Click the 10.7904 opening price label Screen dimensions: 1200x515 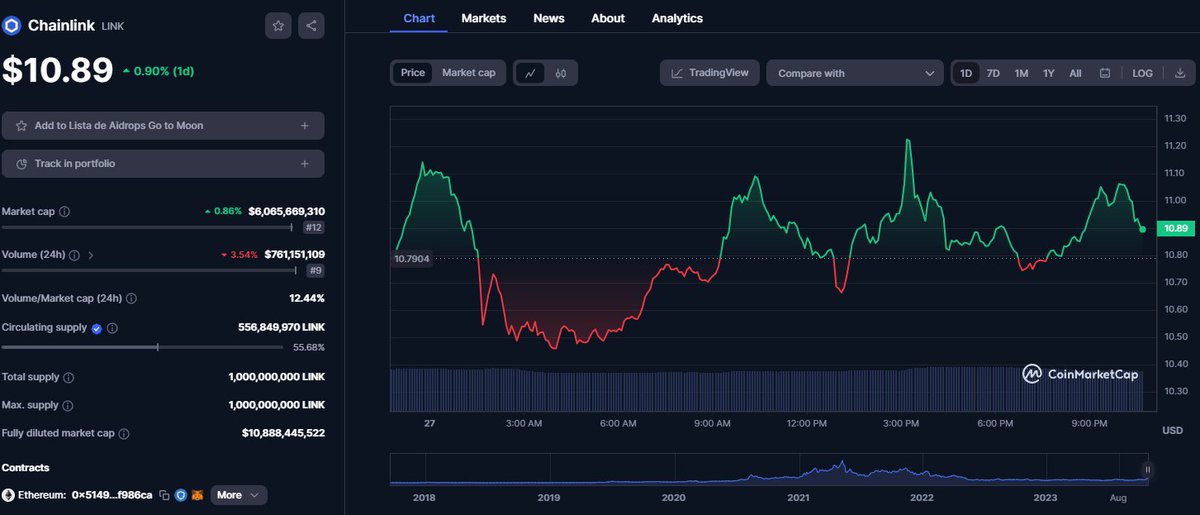click(411, 258)
